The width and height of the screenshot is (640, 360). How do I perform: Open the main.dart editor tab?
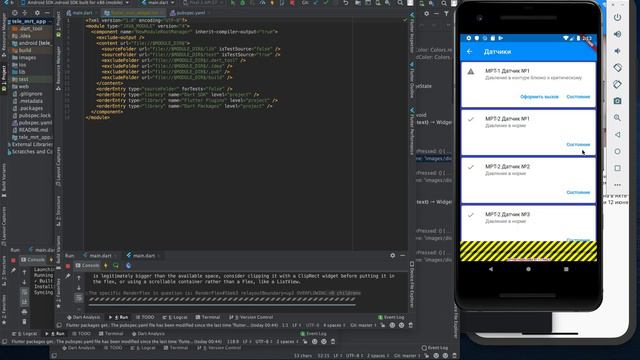tap(82, 13)
